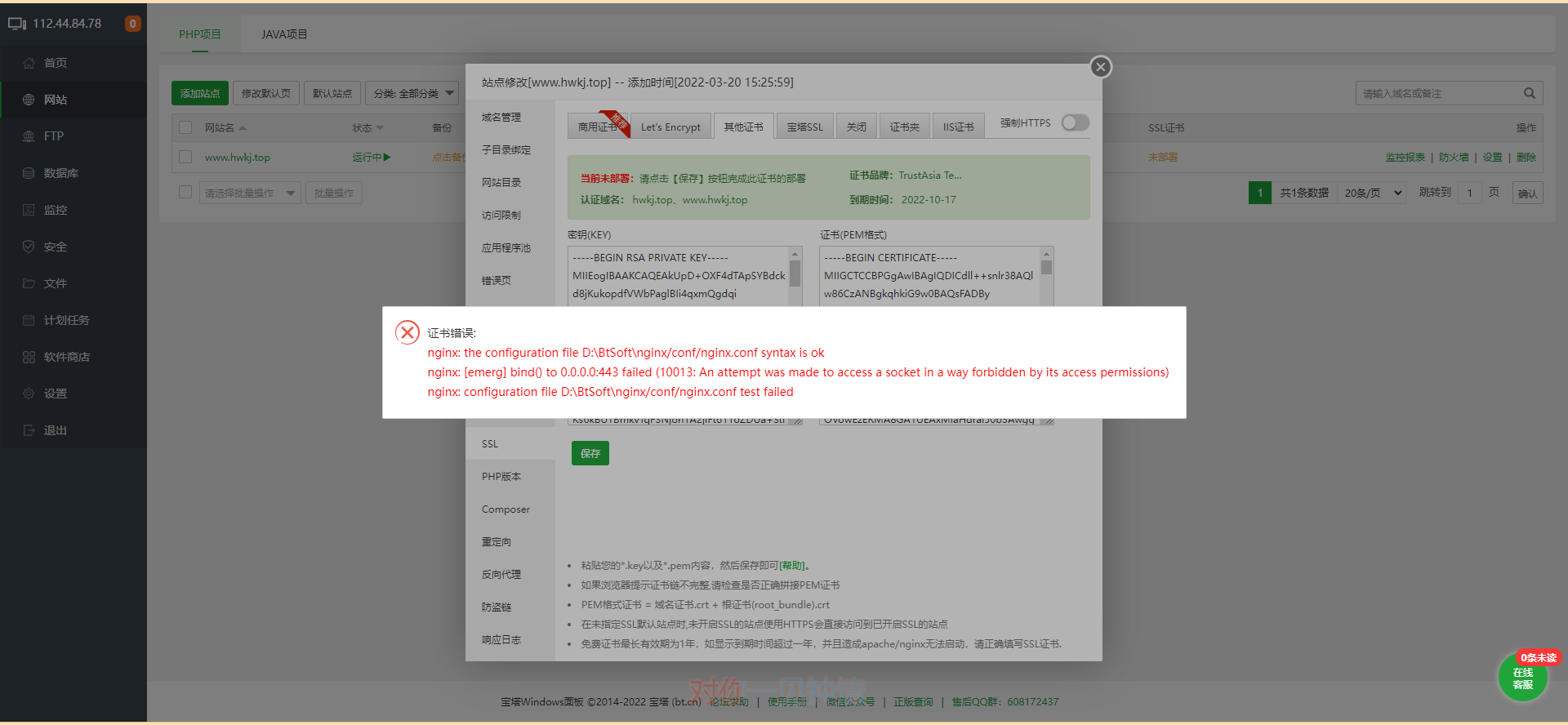Open the 首页 home icon in the sidebar
The width and height of the screenshot is (1568, 725).
(x=29, y=63)
